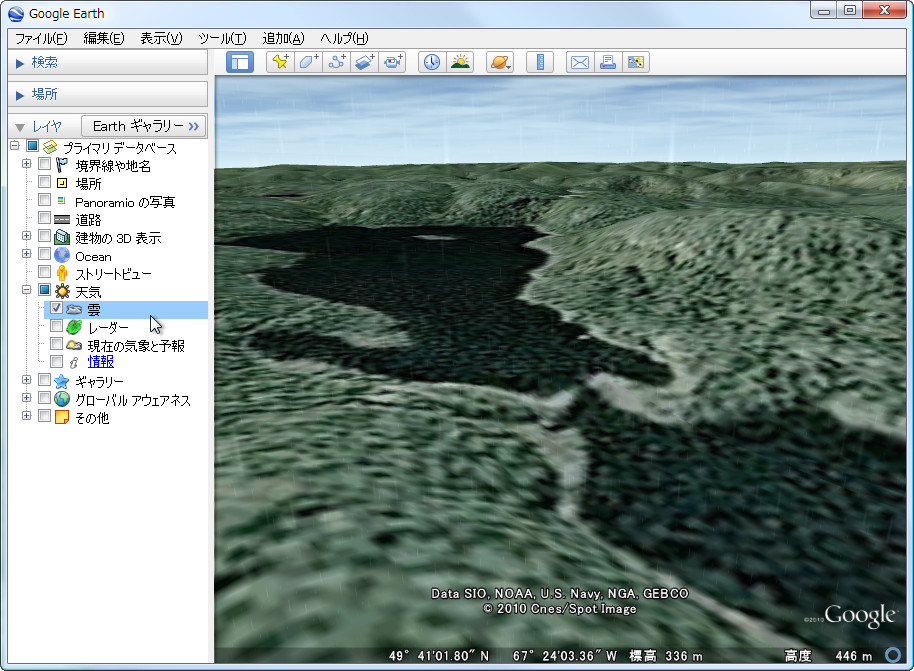Show historical imagery clock icon
The image size is (914, 671).
(x=432, y=62)
